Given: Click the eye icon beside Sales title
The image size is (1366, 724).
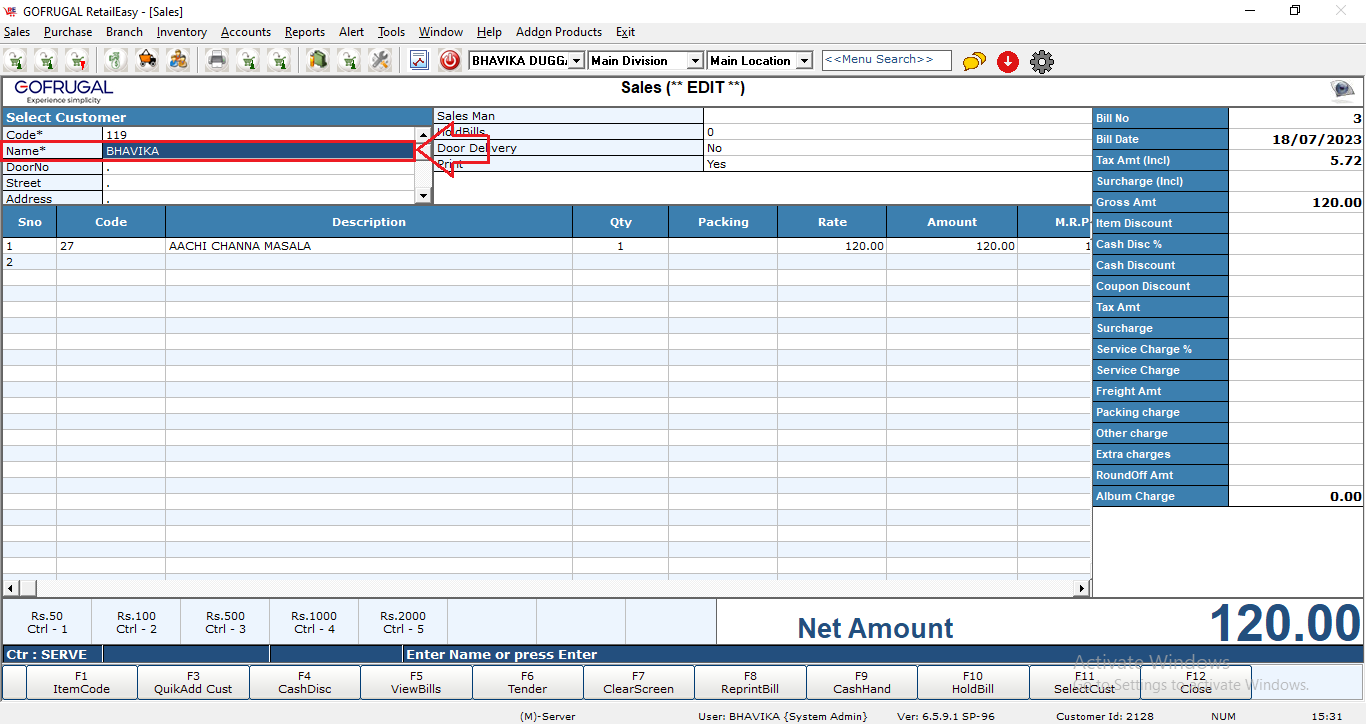Looking at the screenshot, I should (x=1341, y=91).
